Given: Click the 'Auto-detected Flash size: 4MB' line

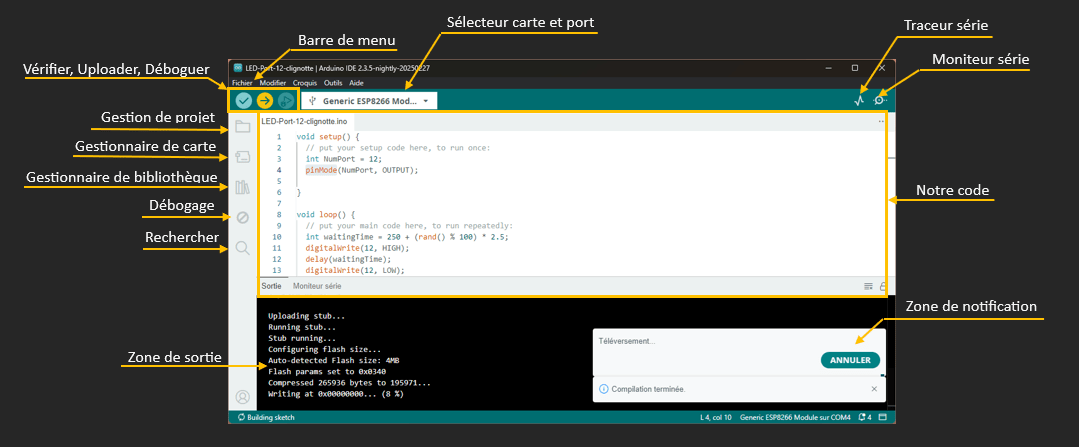Looking at the screenshot, I should (x=333, y=360).
